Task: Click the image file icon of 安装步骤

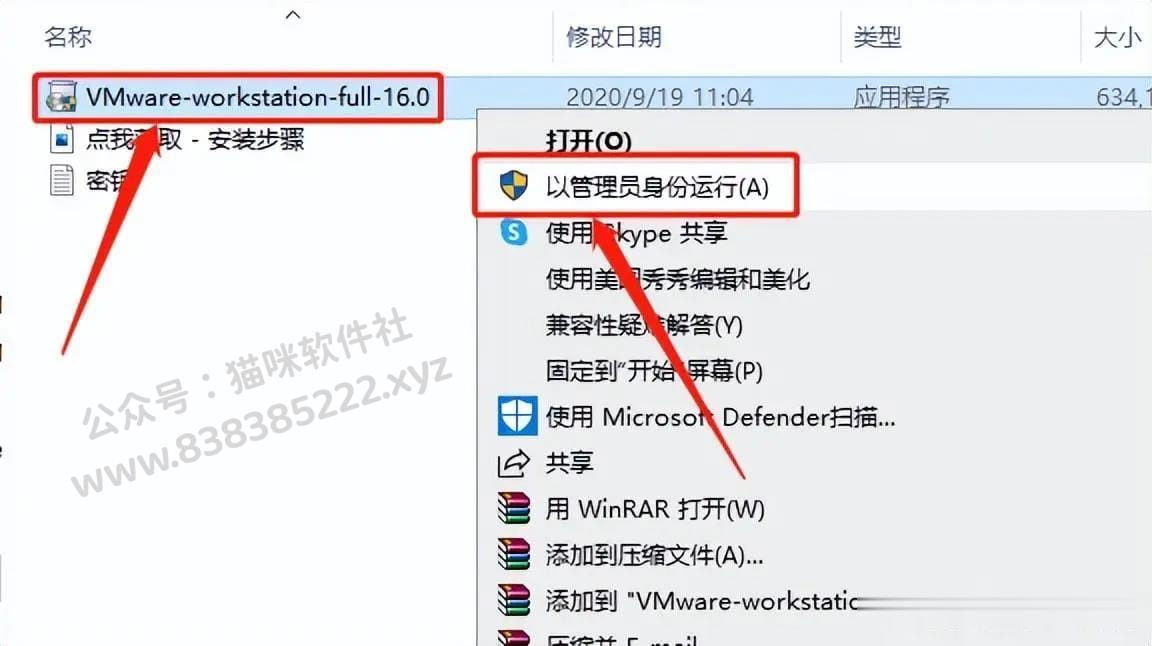Action: point(62,139)
